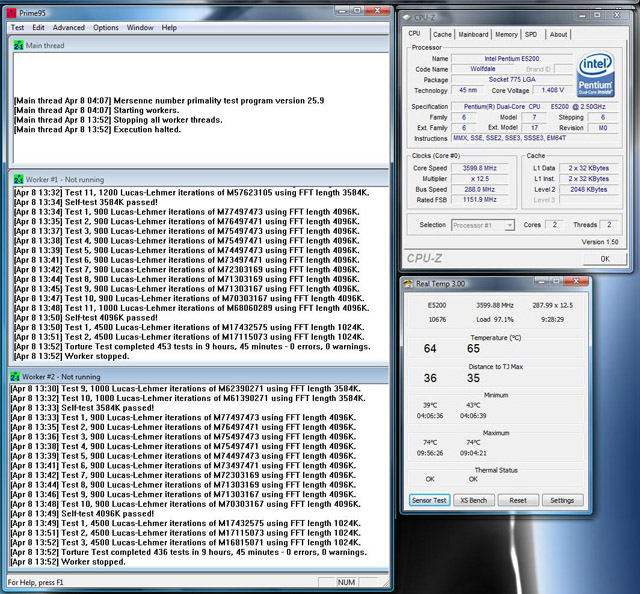This screenshot has height=594, width=640.
Task: Click the Main thread 'Execution halted.' line
Action: [x=97, y=130]
